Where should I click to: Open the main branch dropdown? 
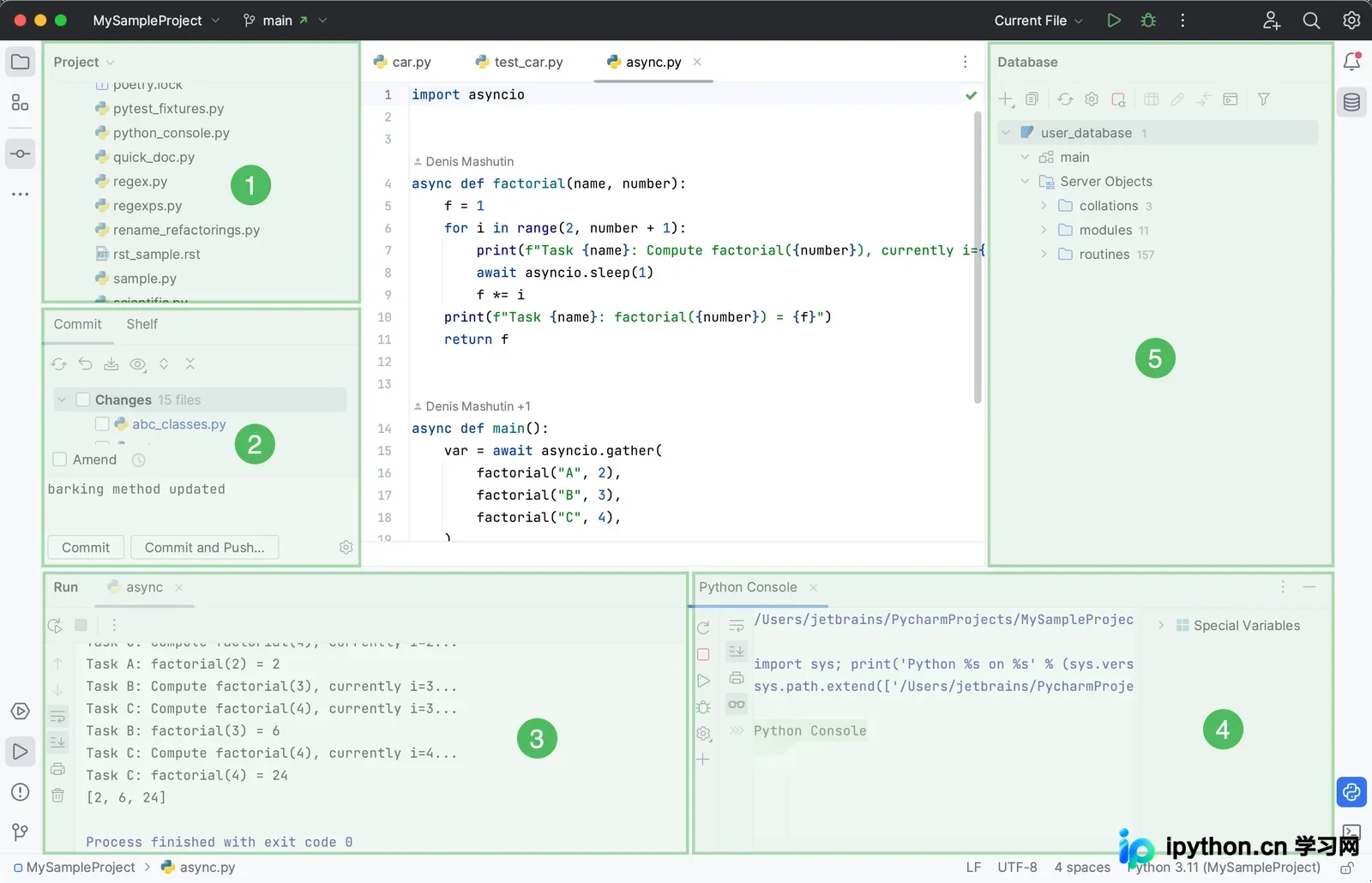point(286,21)
